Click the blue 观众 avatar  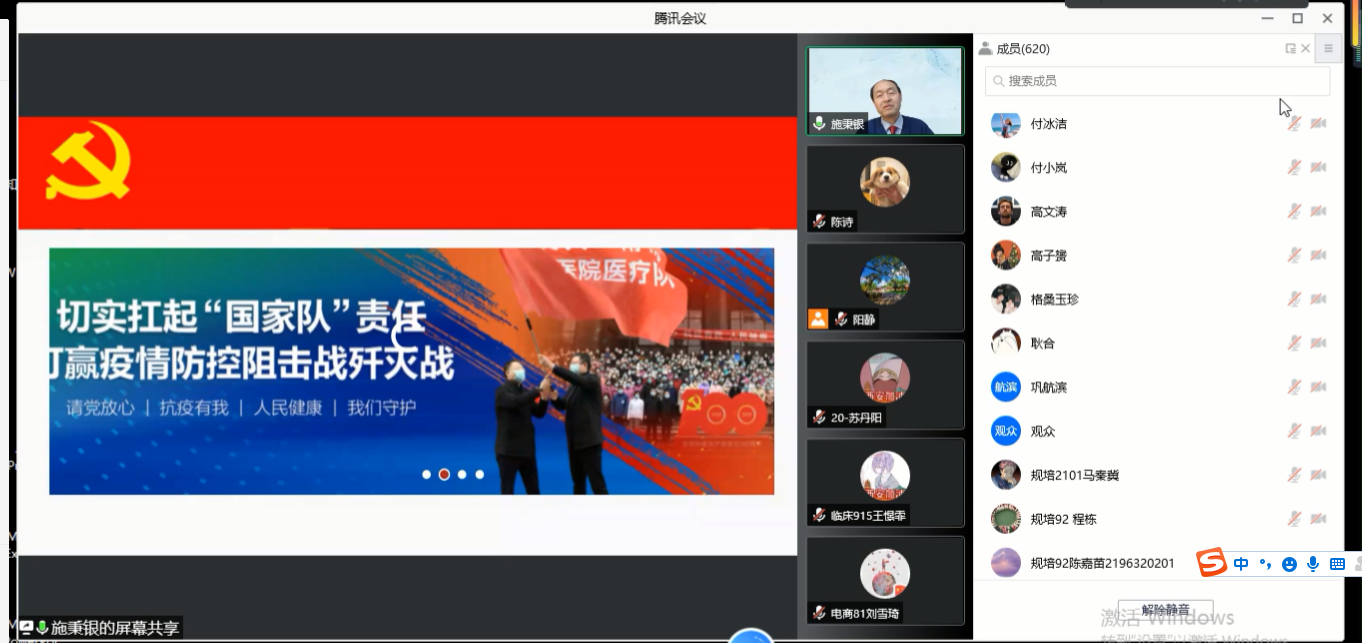point(1005,431)
